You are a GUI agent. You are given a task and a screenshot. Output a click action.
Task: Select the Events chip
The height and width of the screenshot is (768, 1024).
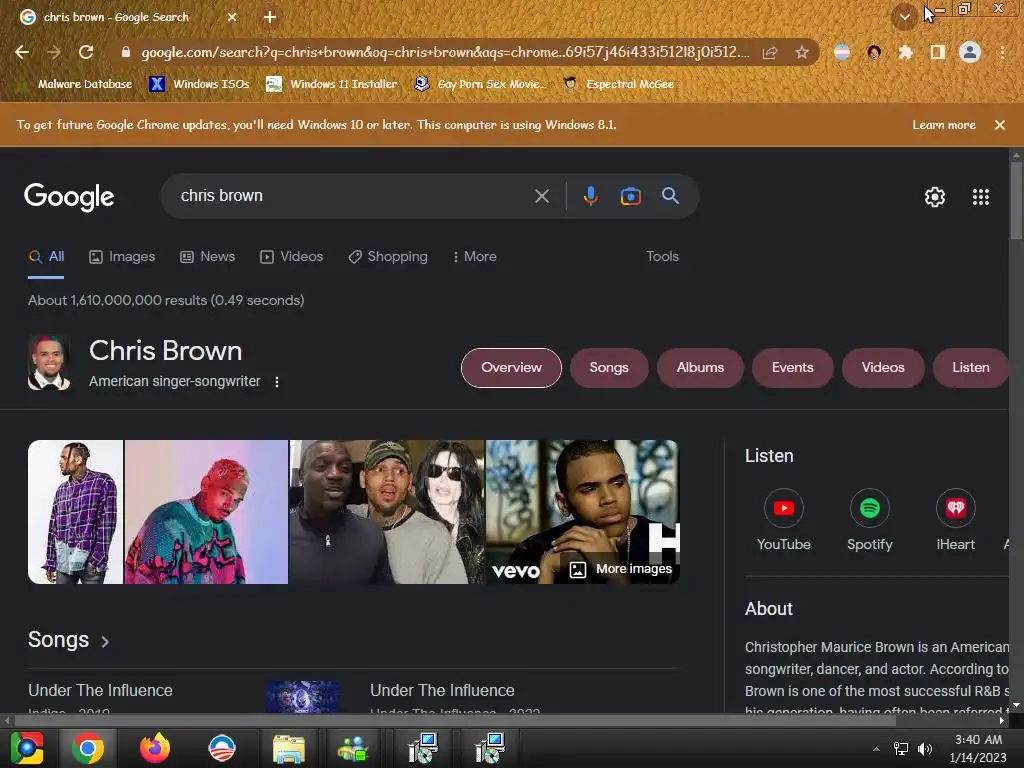[x=792, y=368]
